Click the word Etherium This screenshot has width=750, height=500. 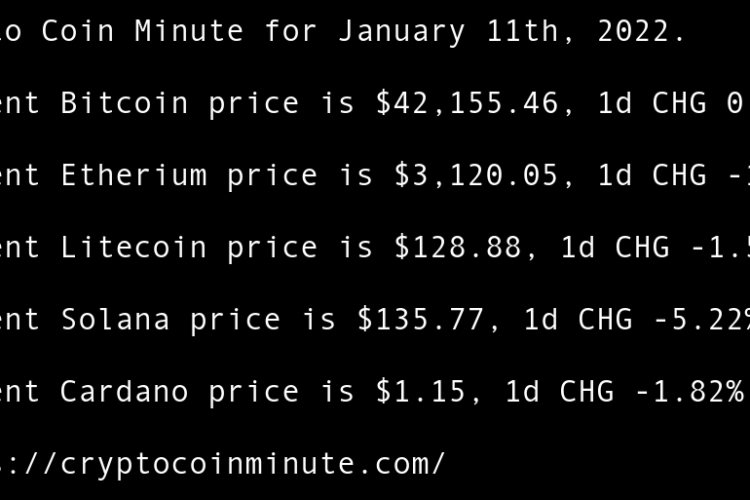tap(133, 175)
